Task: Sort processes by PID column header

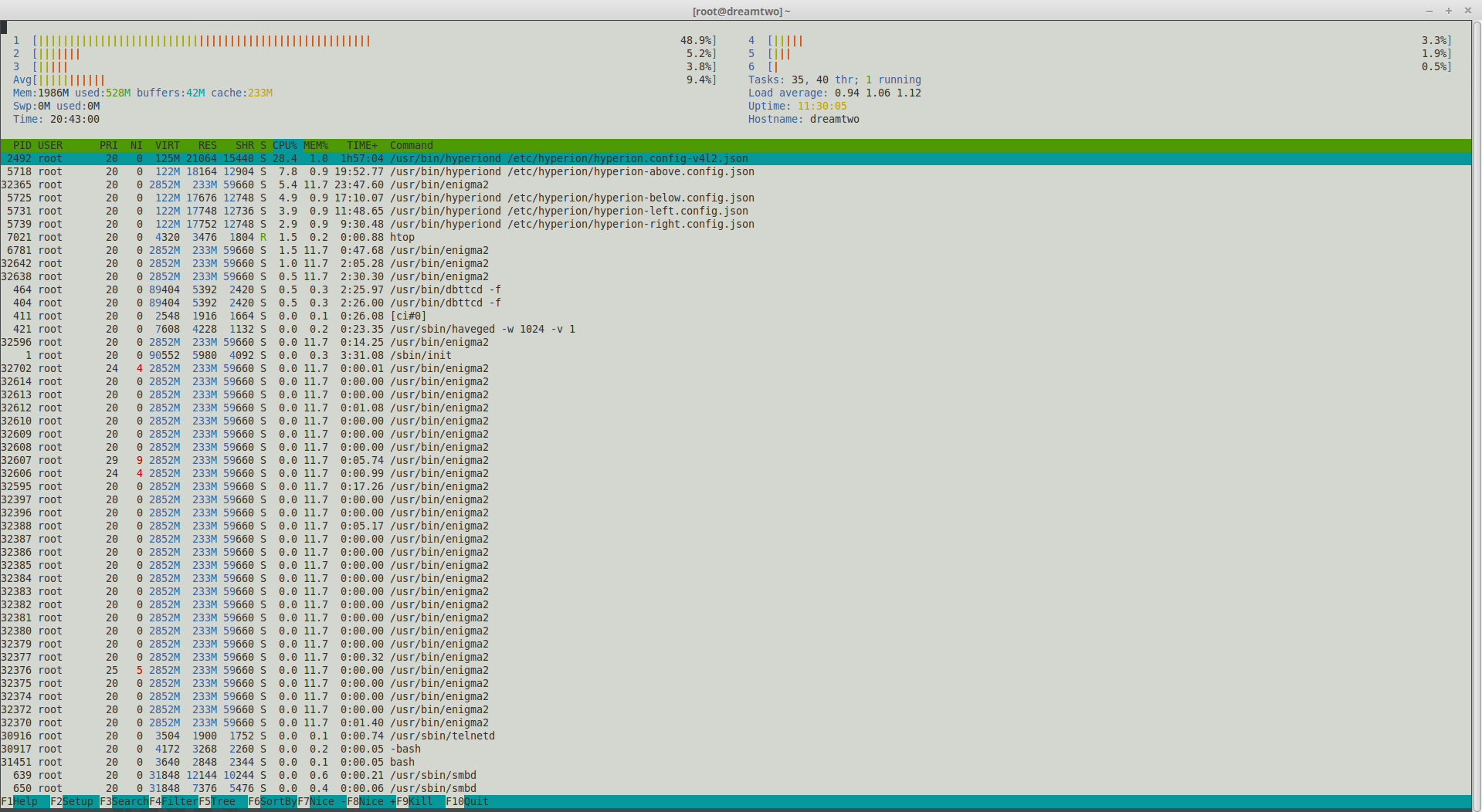Action: [x=22, y=145]
